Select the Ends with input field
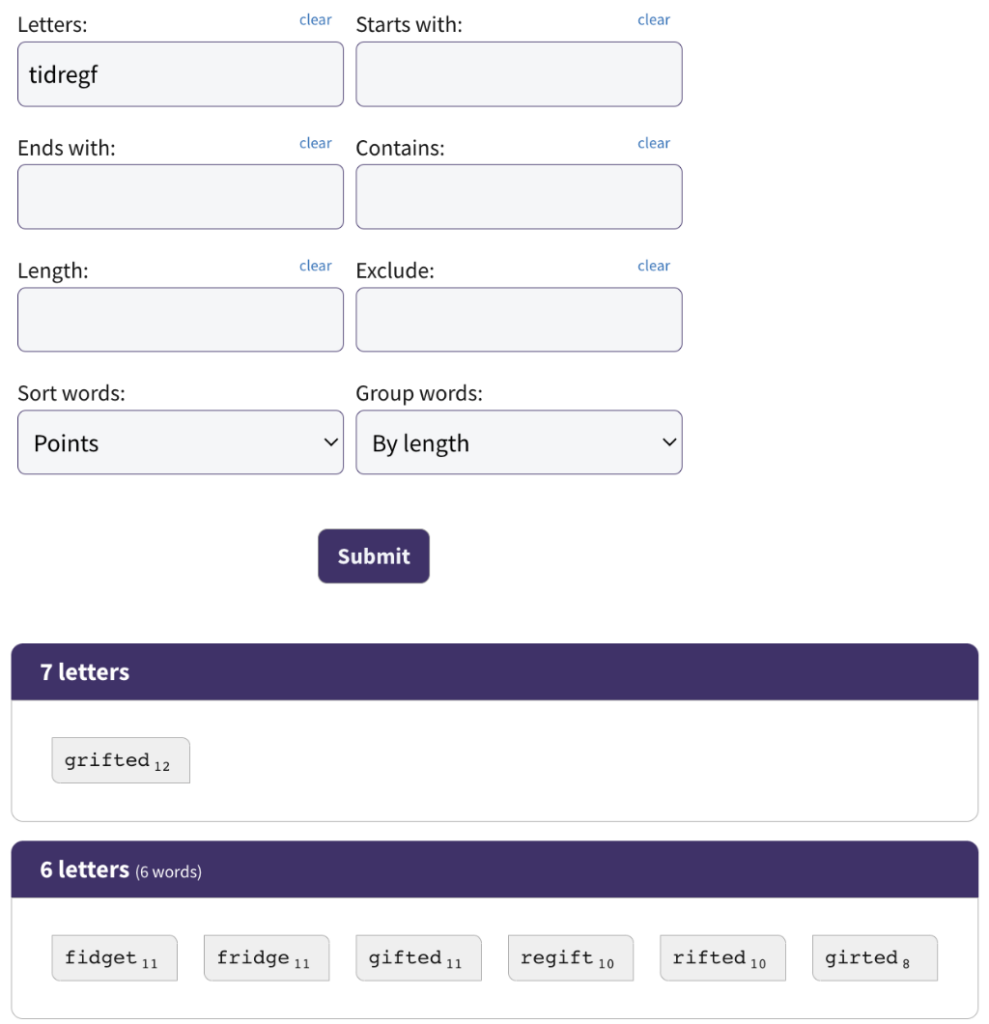Screen dimensions: 989x1024 pyautogui.click(x=180, y=197)
